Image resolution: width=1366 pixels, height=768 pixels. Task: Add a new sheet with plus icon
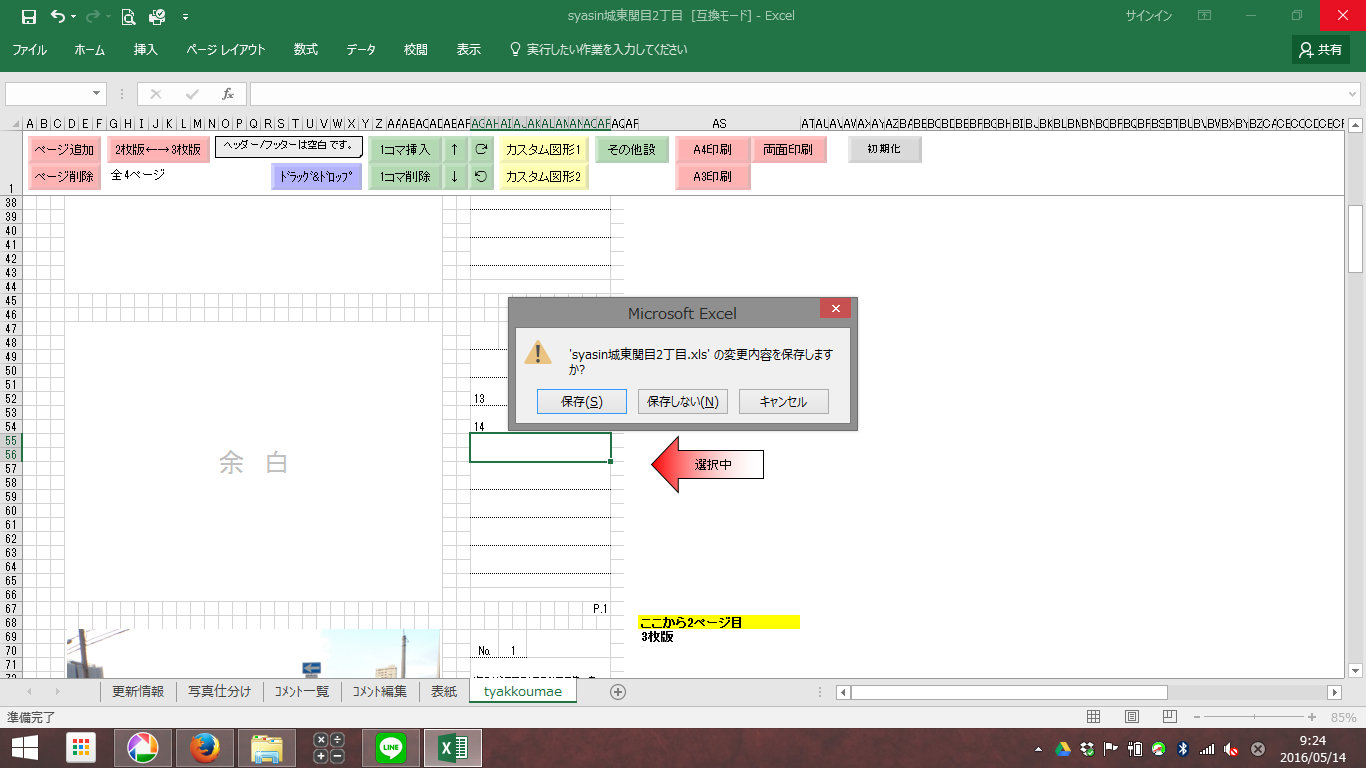click(618, 692)
